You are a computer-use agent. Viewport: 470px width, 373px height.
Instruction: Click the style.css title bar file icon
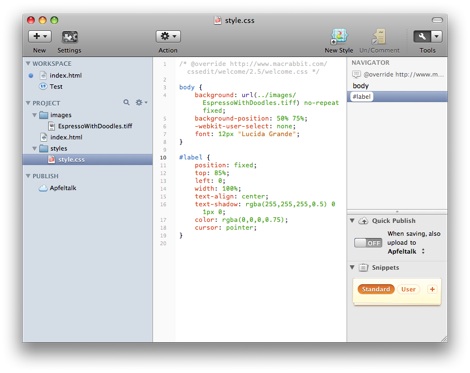tap(218, 20)
